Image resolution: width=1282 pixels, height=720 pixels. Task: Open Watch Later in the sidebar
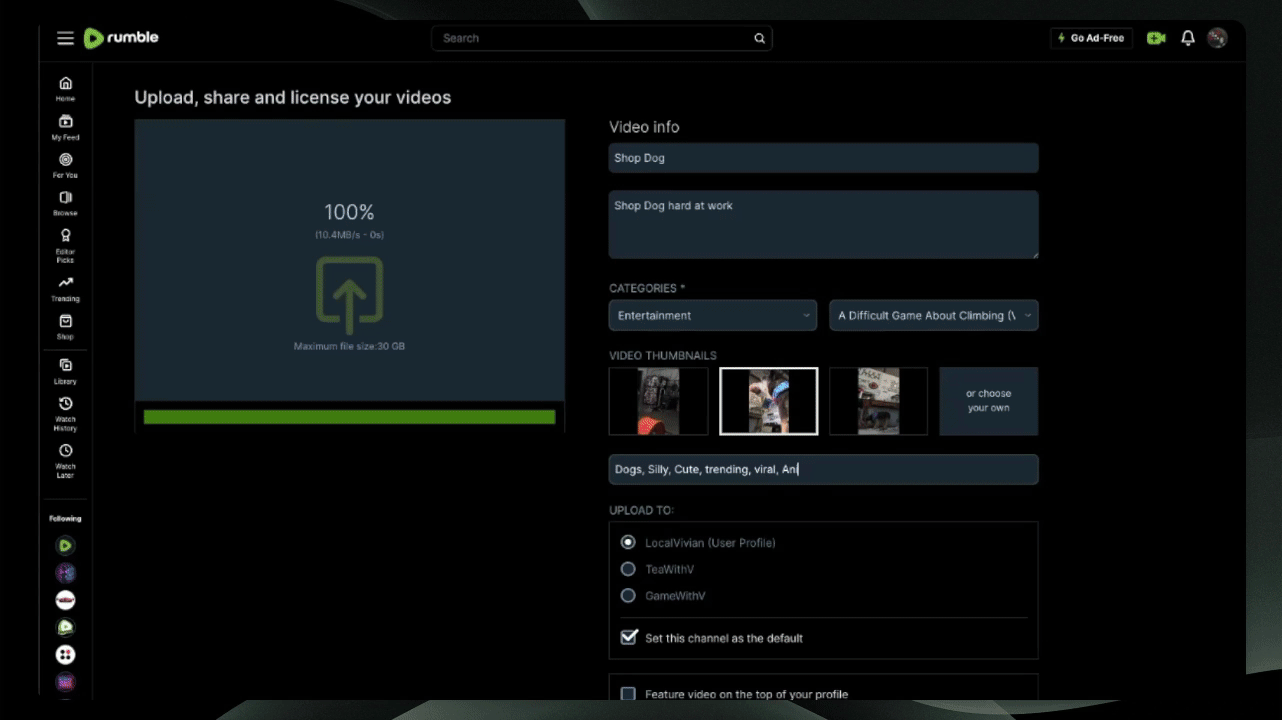[65, 460]
